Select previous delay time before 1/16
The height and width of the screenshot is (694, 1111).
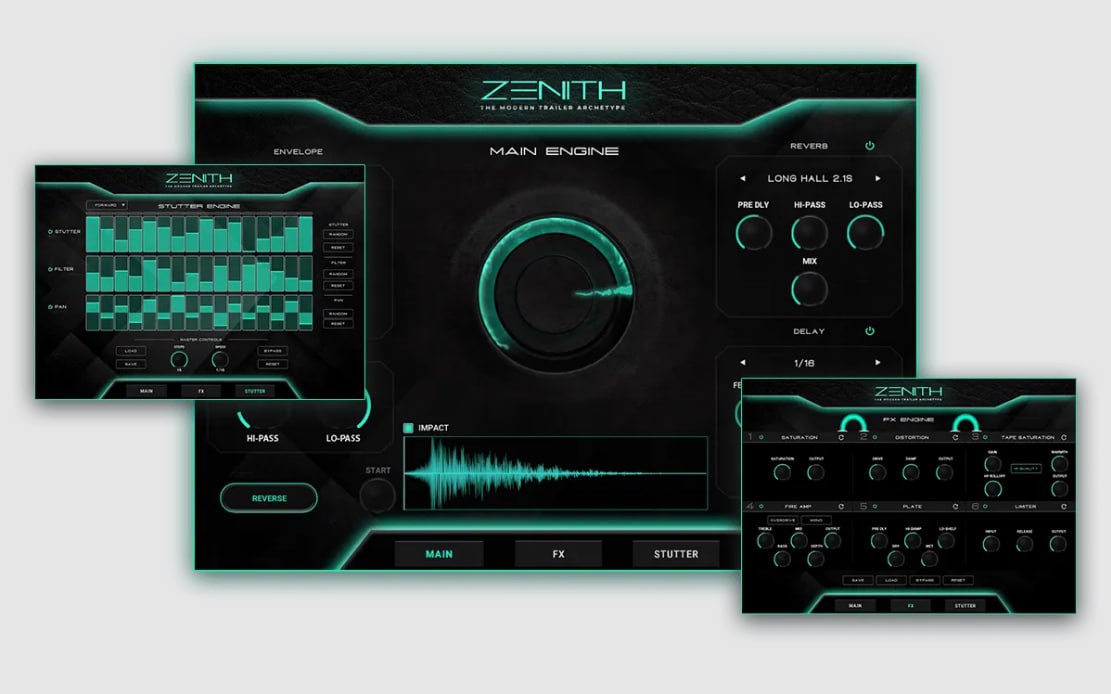[x=743, y=363]
